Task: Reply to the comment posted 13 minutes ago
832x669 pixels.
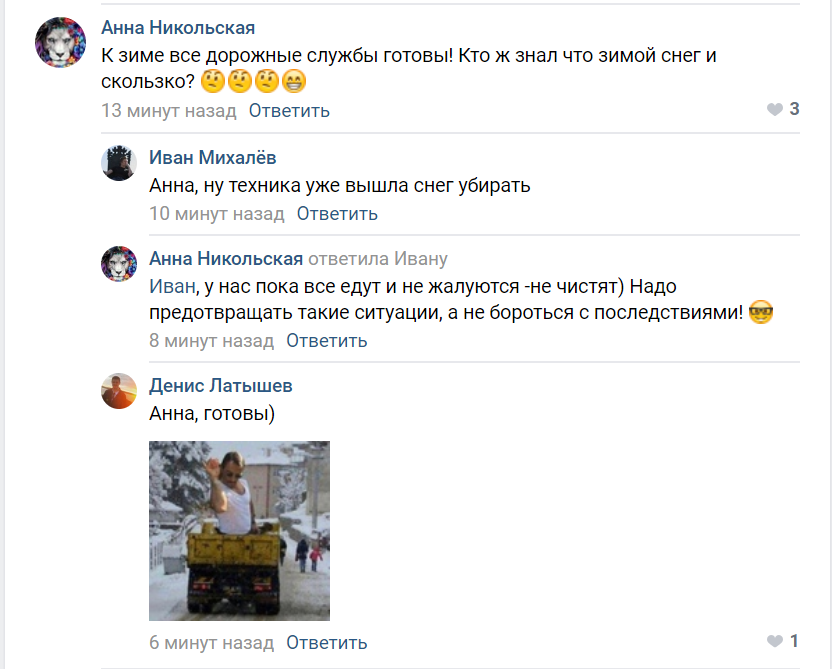Action: pyautogui.click(x=289, y=111)
